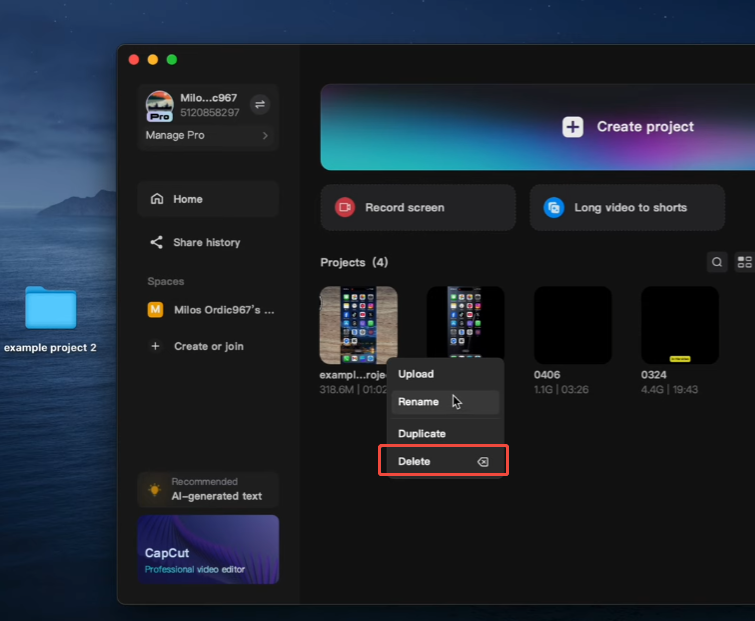Select Duplicate from the context menu
755x621 pixels.
click(422, 434)
